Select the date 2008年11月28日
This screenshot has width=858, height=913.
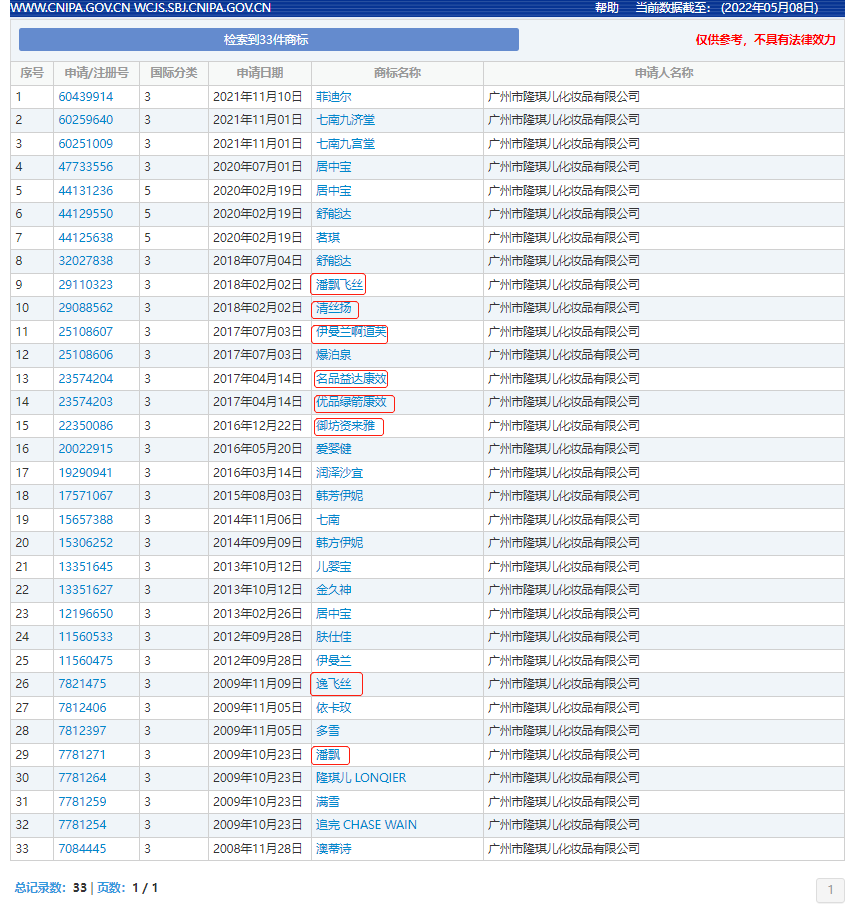tap(257, 849)
